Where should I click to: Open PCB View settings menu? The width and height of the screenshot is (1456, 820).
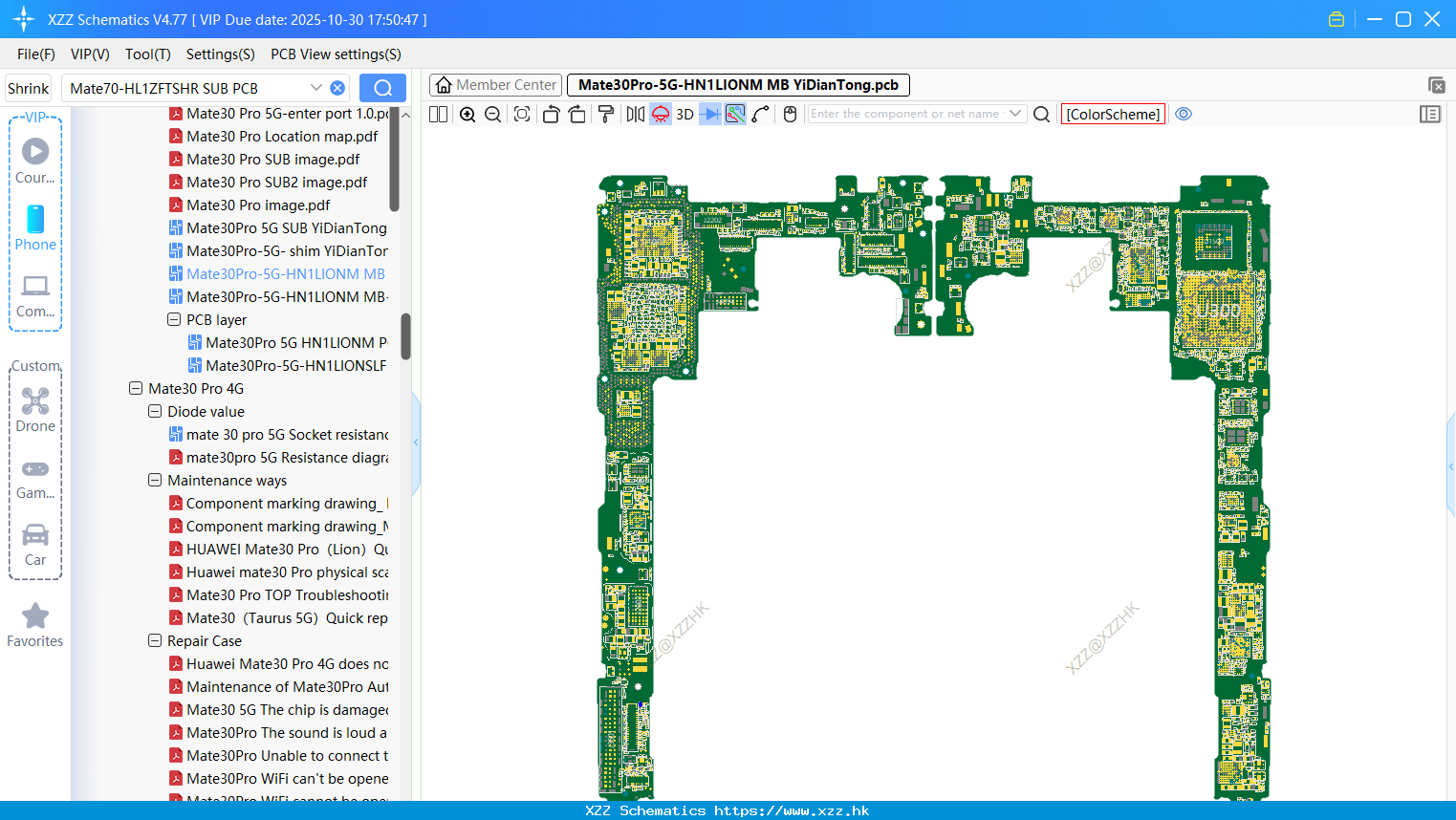[x=336, y=54]
